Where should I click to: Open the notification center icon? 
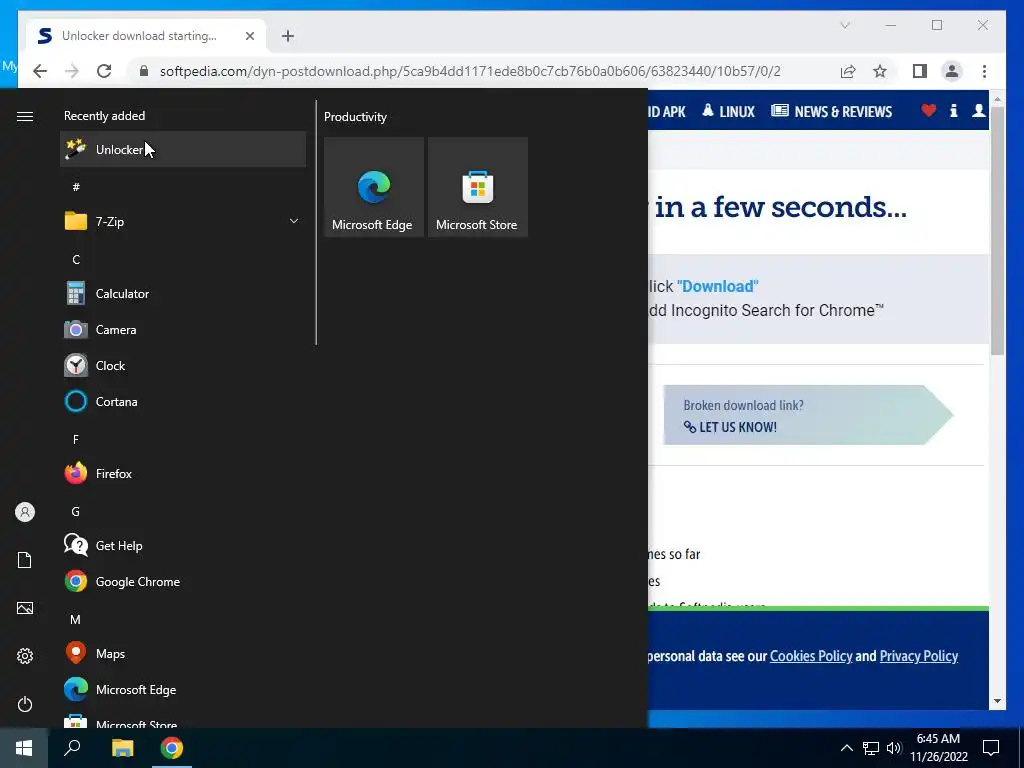(x=991, y=748)
